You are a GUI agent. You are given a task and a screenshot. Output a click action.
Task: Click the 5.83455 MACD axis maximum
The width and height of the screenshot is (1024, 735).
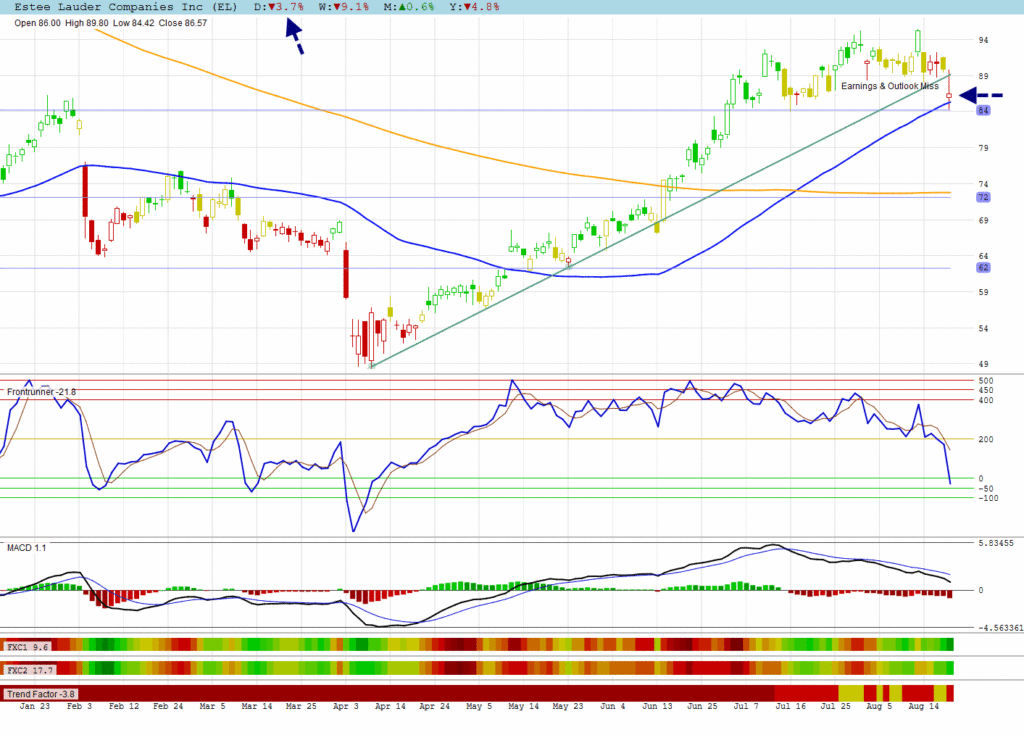point(996,544)
